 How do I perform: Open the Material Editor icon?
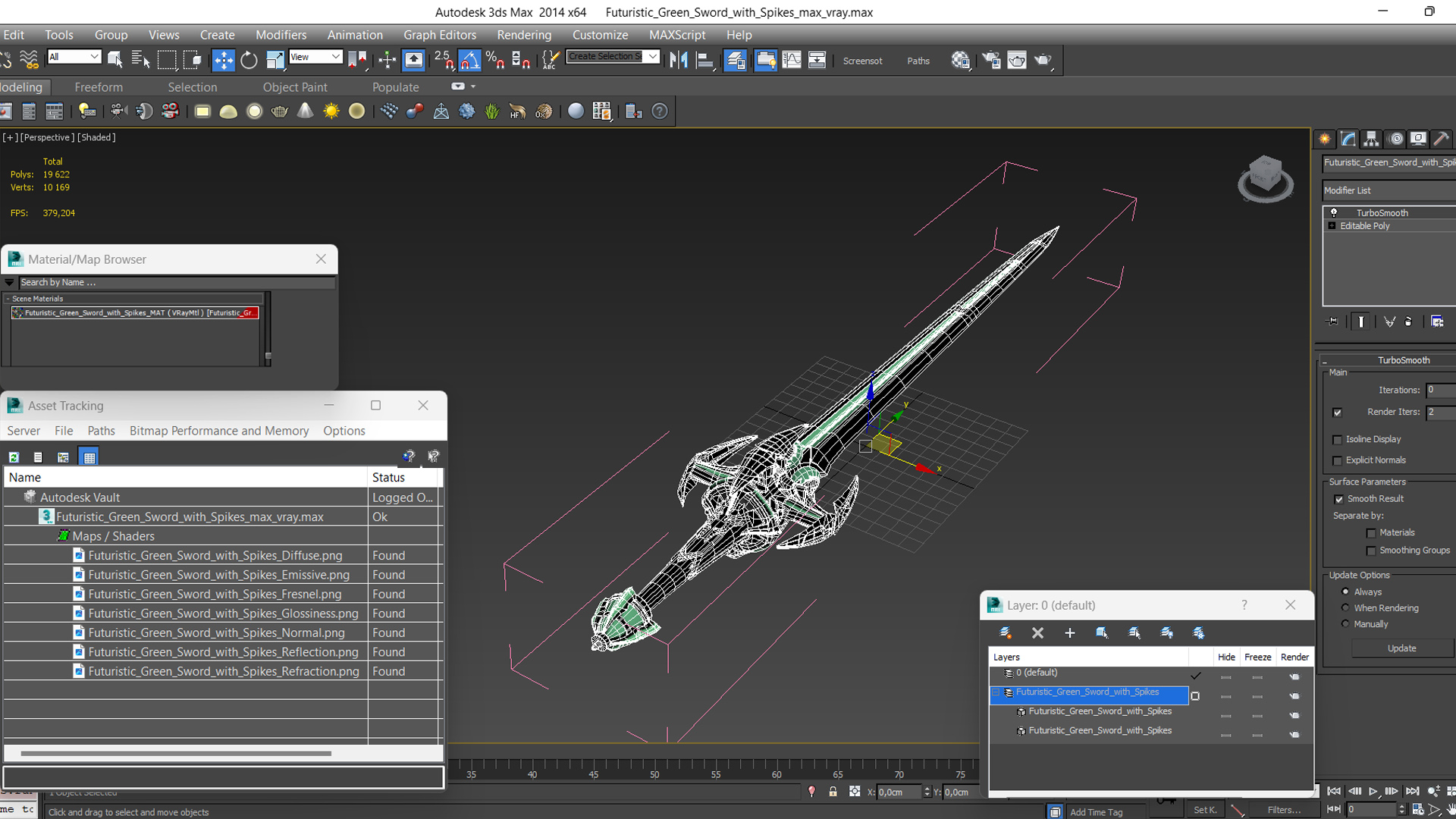[961, 60]
